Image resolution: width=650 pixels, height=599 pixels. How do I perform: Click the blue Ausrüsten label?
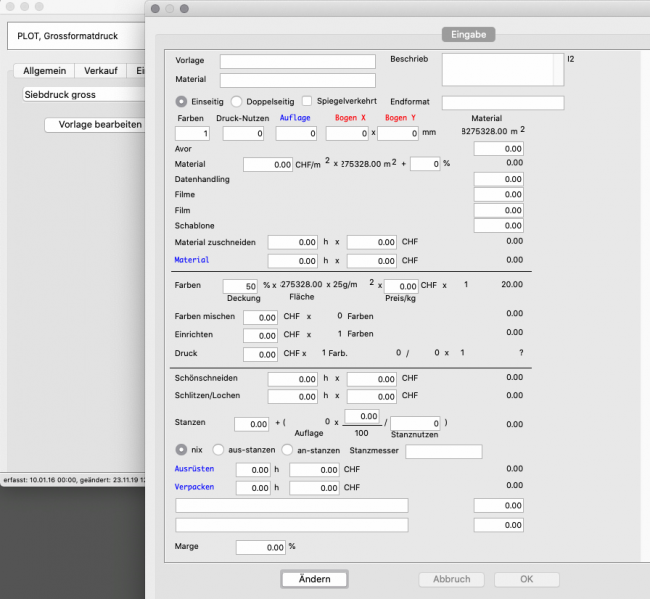pos(196,468)
